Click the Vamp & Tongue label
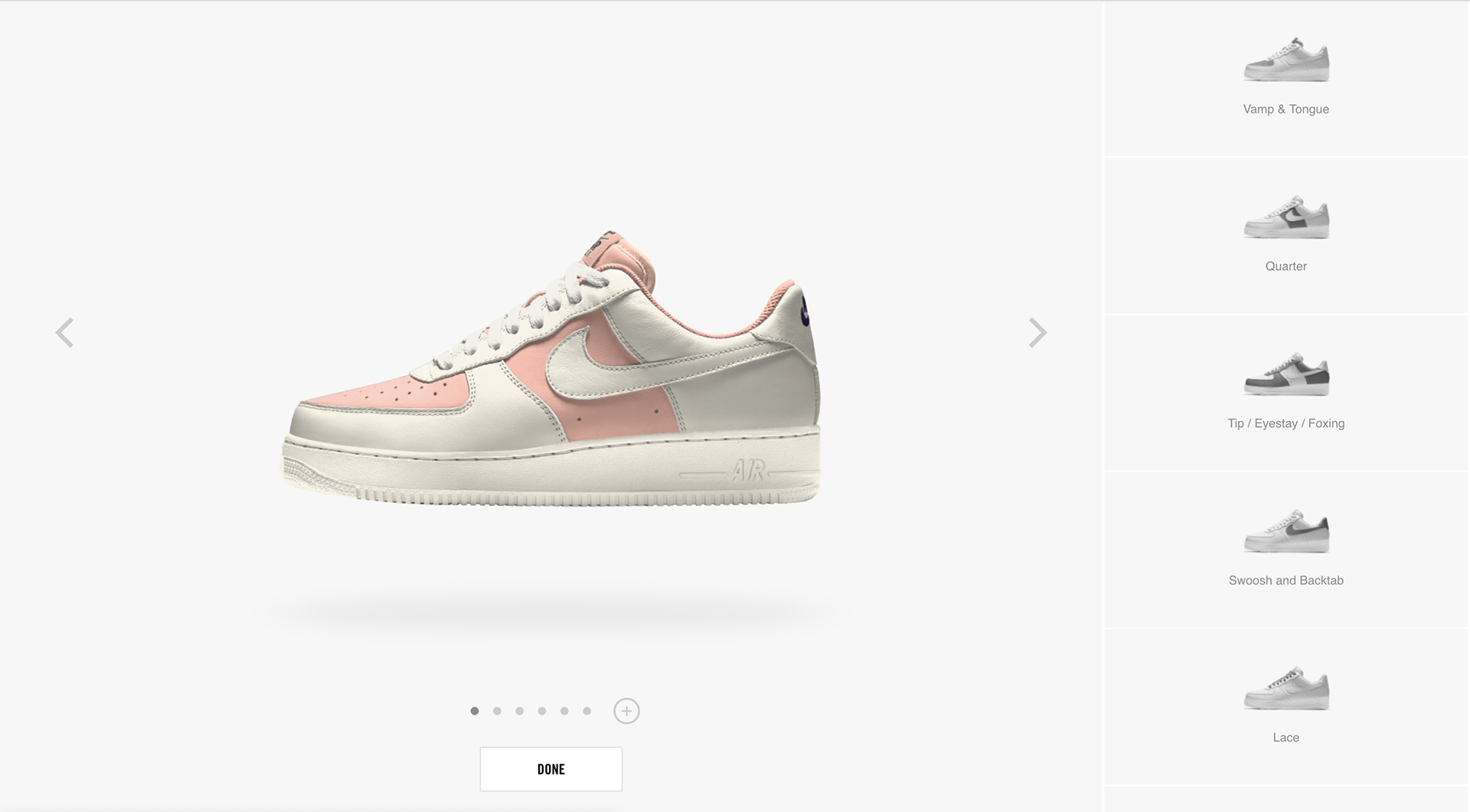The width and height of the screenshot is (1470, 812). pyautogui.click(x=1286, y=109)
